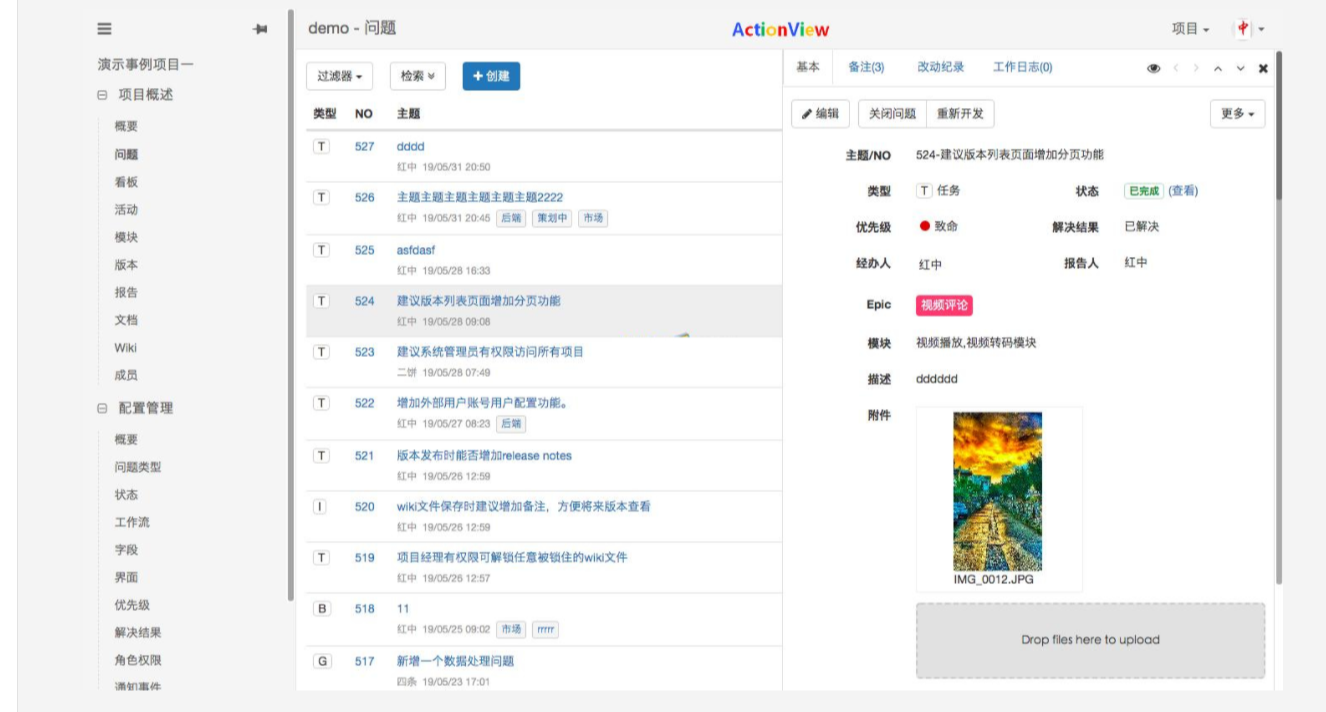Click the down chevron for next issue
This screenshot has width=1326, height=712.
coord(1240,68)
